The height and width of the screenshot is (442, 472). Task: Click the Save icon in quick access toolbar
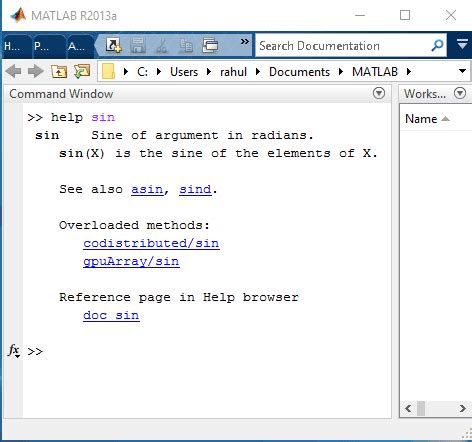click(138, 45)
